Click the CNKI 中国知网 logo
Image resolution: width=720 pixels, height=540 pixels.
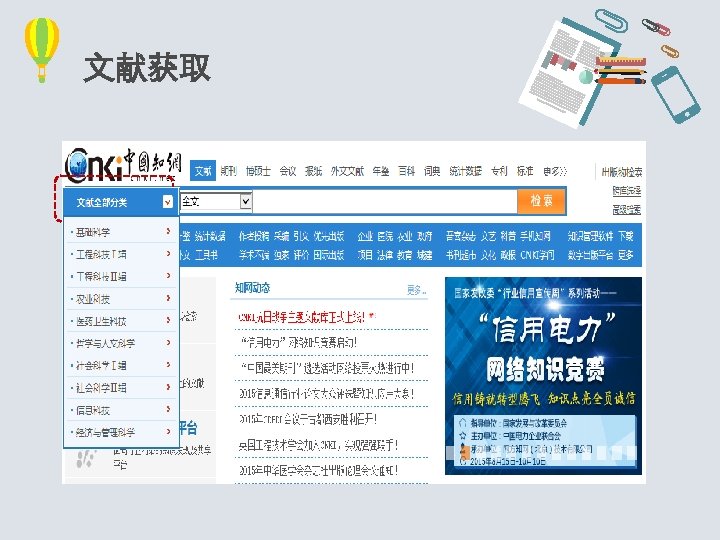click(123, 165)
